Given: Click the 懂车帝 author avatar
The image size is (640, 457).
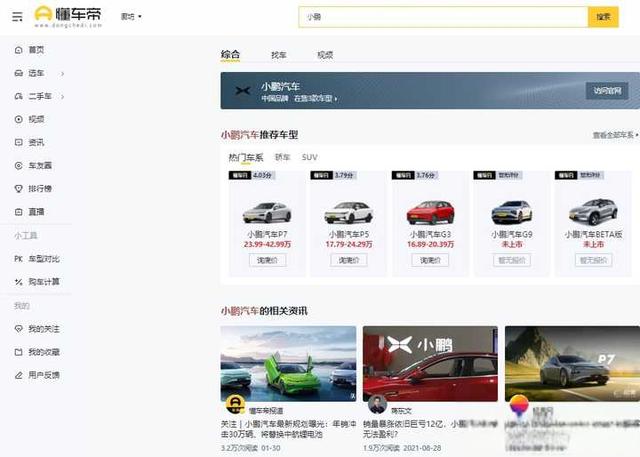Looking at the screenshot, I should click(x=236, y=404).
